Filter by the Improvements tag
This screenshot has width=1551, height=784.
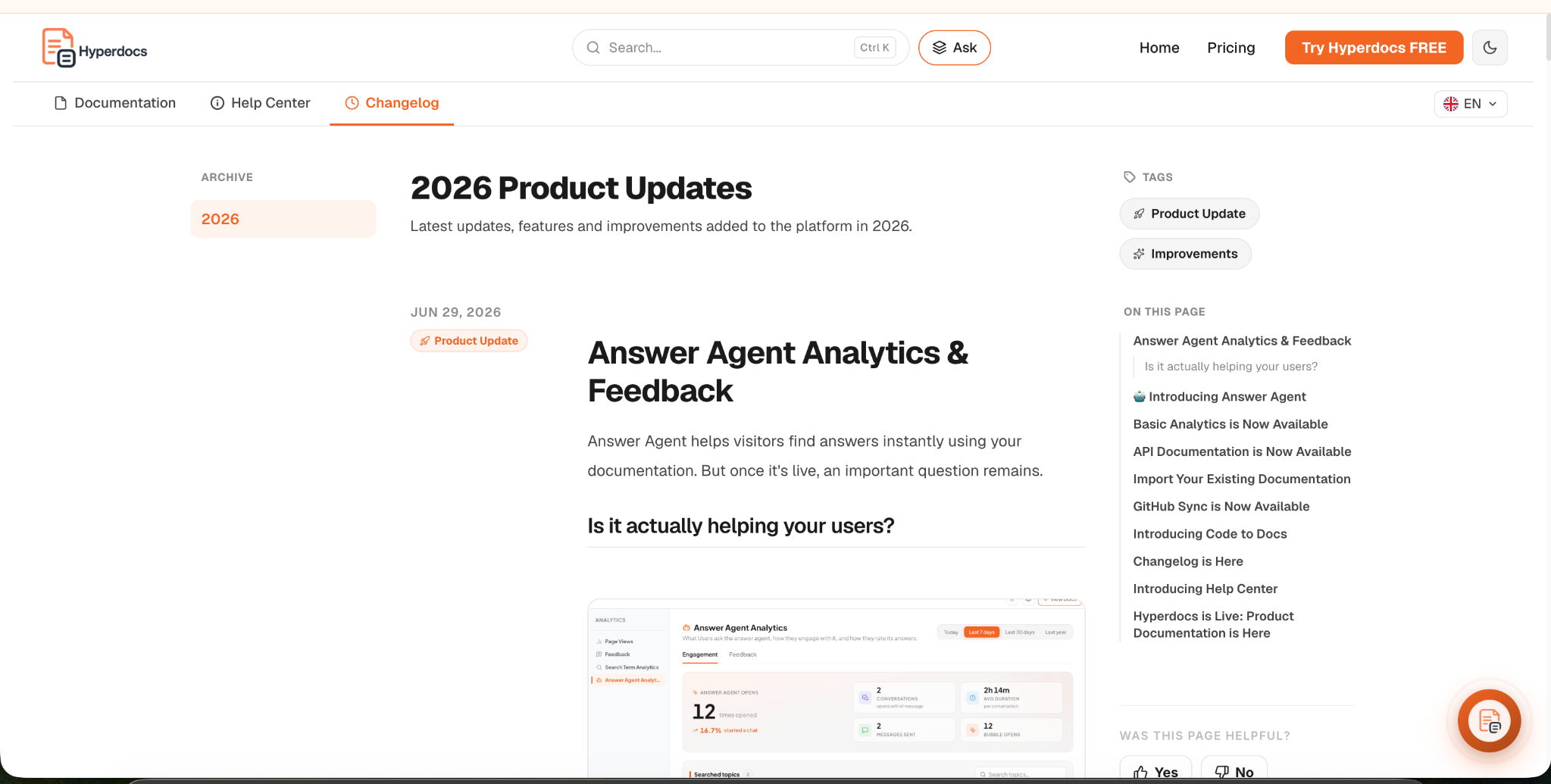pos(1186,254)
